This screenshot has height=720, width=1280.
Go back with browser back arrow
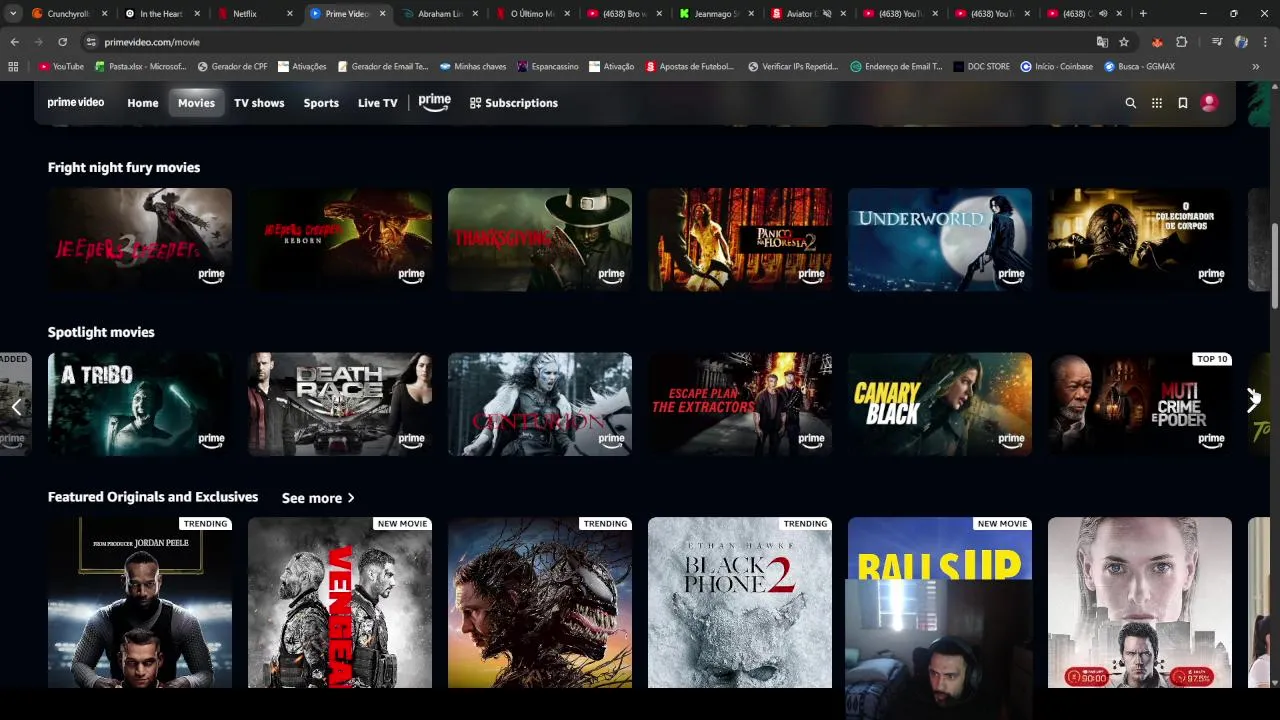(14, 42)
